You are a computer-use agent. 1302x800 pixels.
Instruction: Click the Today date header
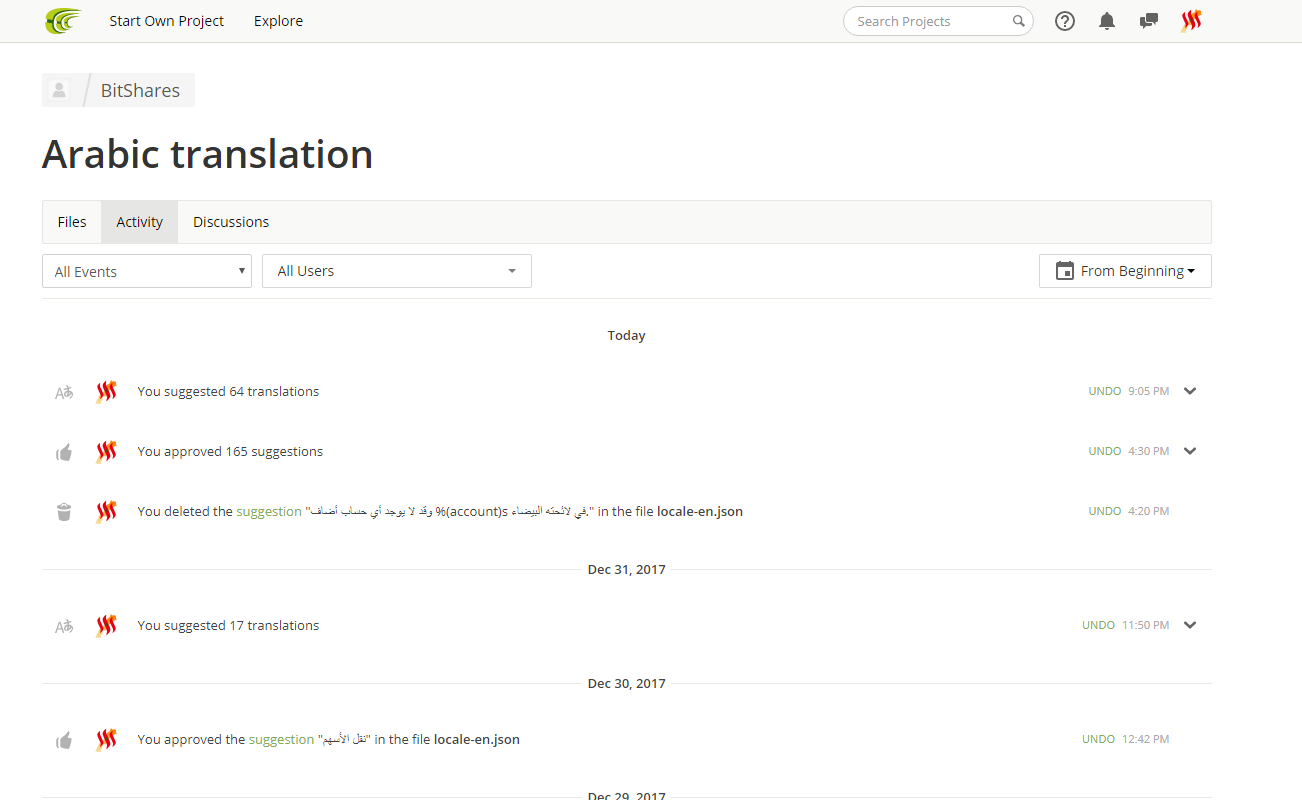point(626,335)
